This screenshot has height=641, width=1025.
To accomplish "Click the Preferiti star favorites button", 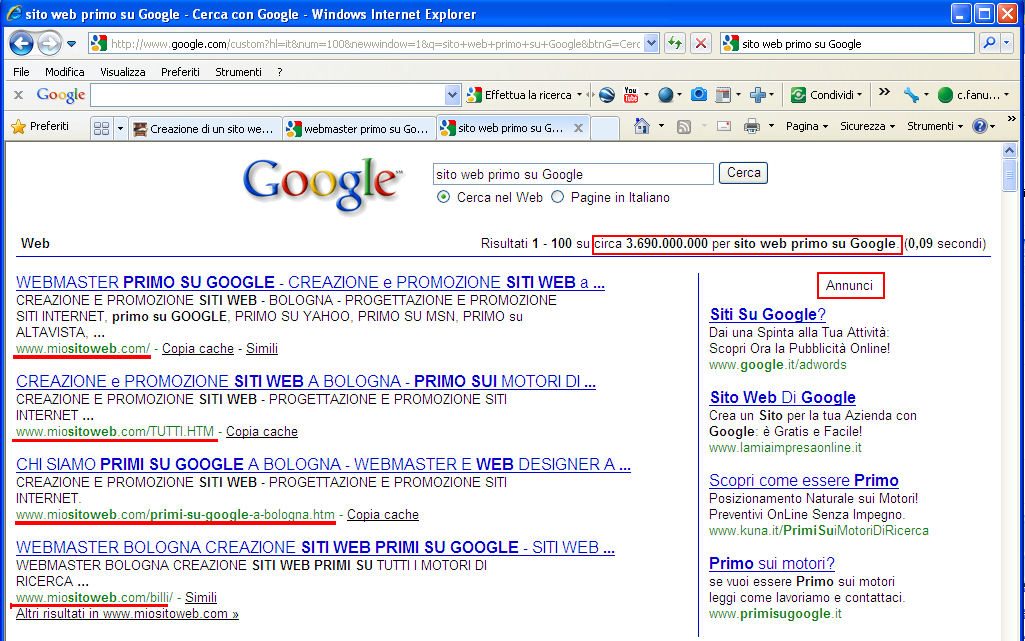I will tap(40, 127).
